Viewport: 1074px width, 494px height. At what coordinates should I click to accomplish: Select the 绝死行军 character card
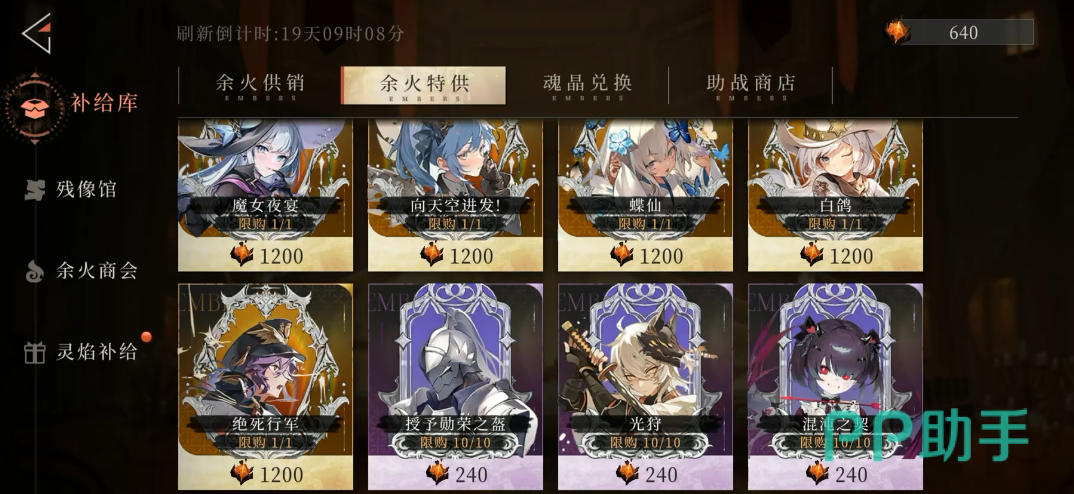click(x=266, y=386)
